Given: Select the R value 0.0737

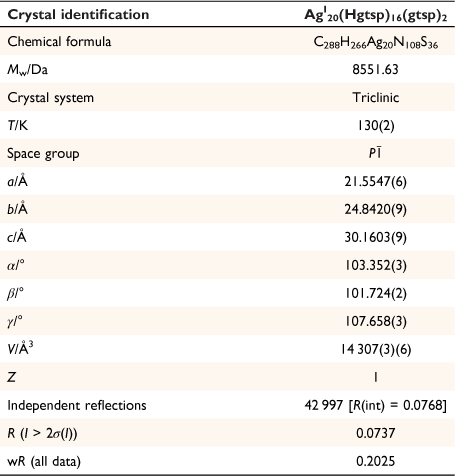Looking at the screenshot, I should point(375,433).
